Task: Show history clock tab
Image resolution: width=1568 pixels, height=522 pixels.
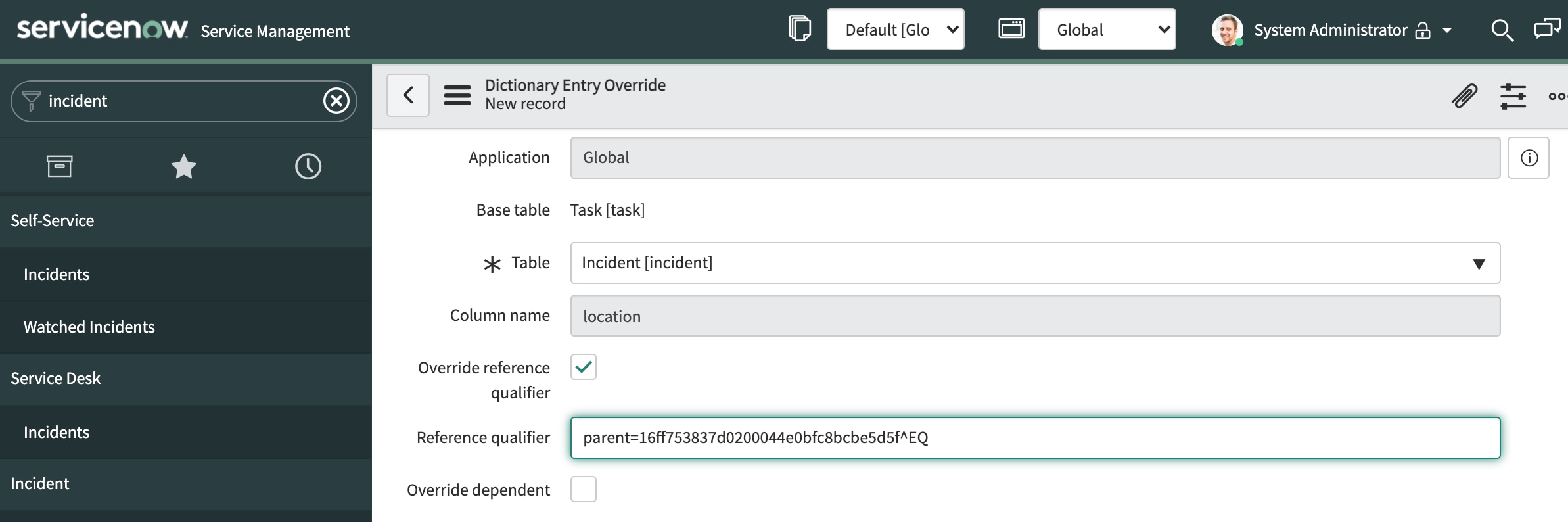Action: (308, 166)
